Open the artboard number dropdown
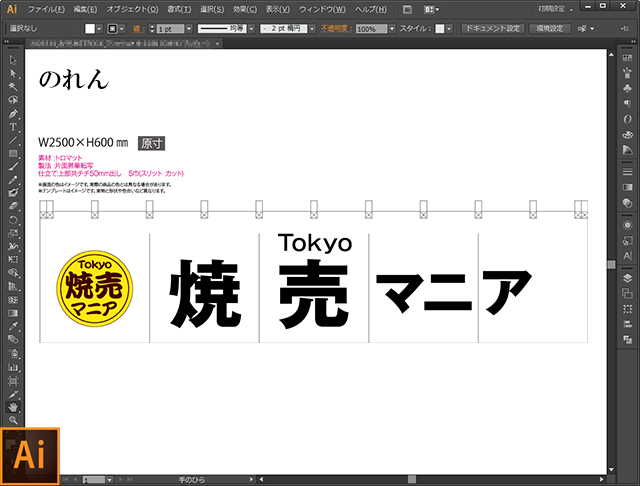 pyautogui.click(x=109, y=480)
